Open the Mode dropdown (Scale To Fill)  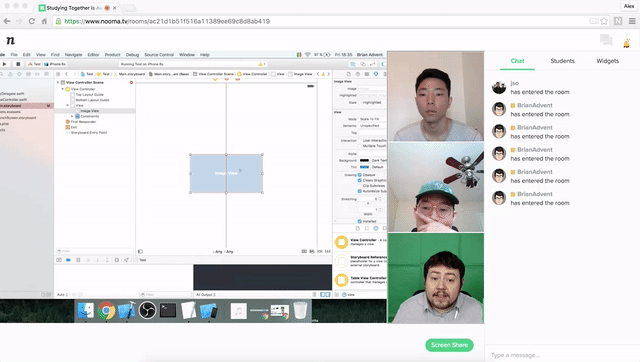click(372, 119)
